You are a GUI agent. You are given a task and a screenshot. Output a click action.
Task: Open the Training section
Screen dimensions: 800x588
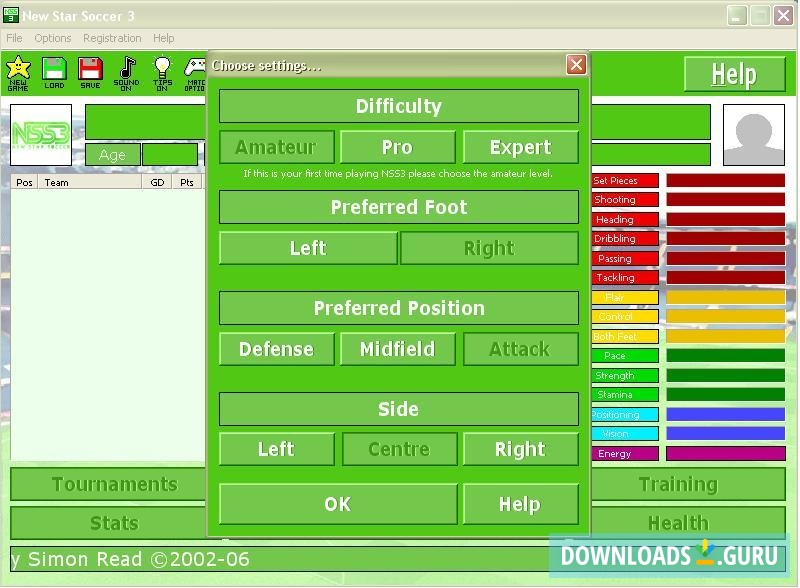click(688, 484)
